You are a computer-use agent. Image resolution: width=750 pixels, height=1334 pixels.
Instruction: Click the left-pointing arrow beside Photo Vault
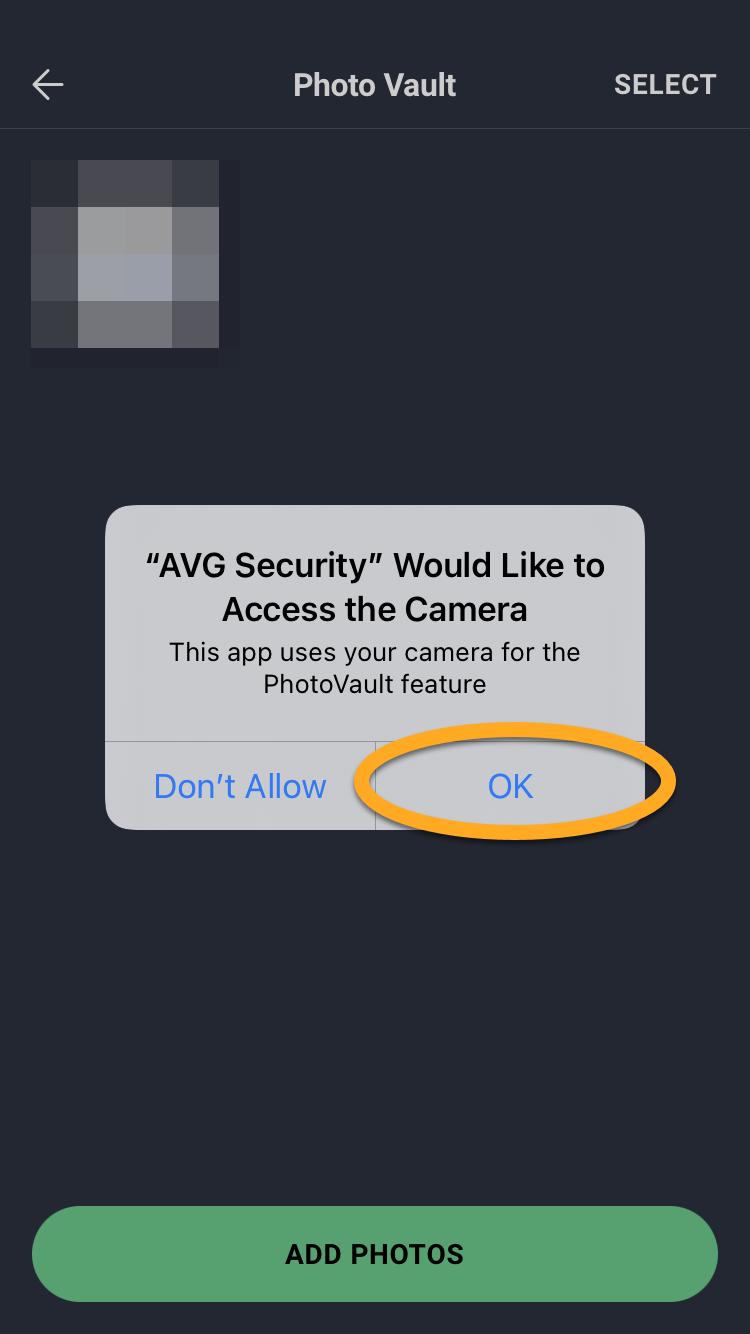click(x=48, y=85)
